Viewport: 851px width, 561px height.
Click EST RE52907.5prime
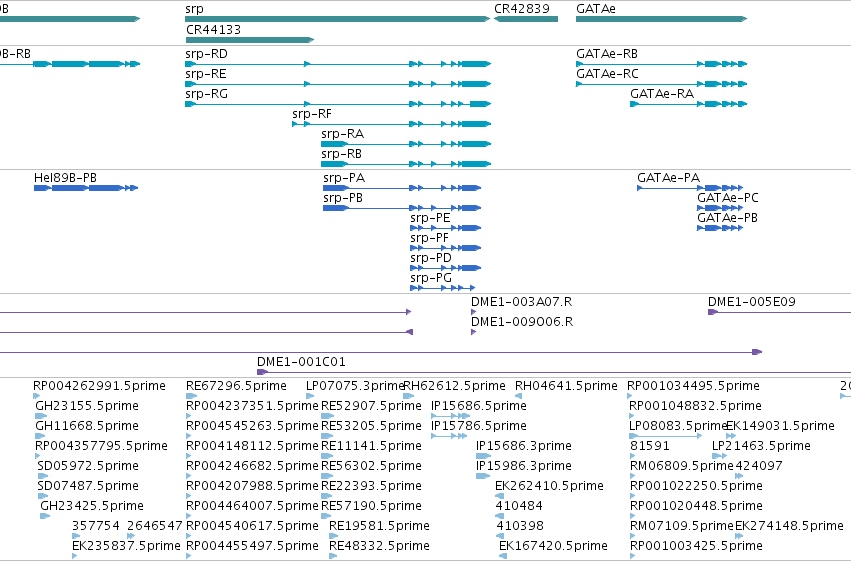coord(327,417)
